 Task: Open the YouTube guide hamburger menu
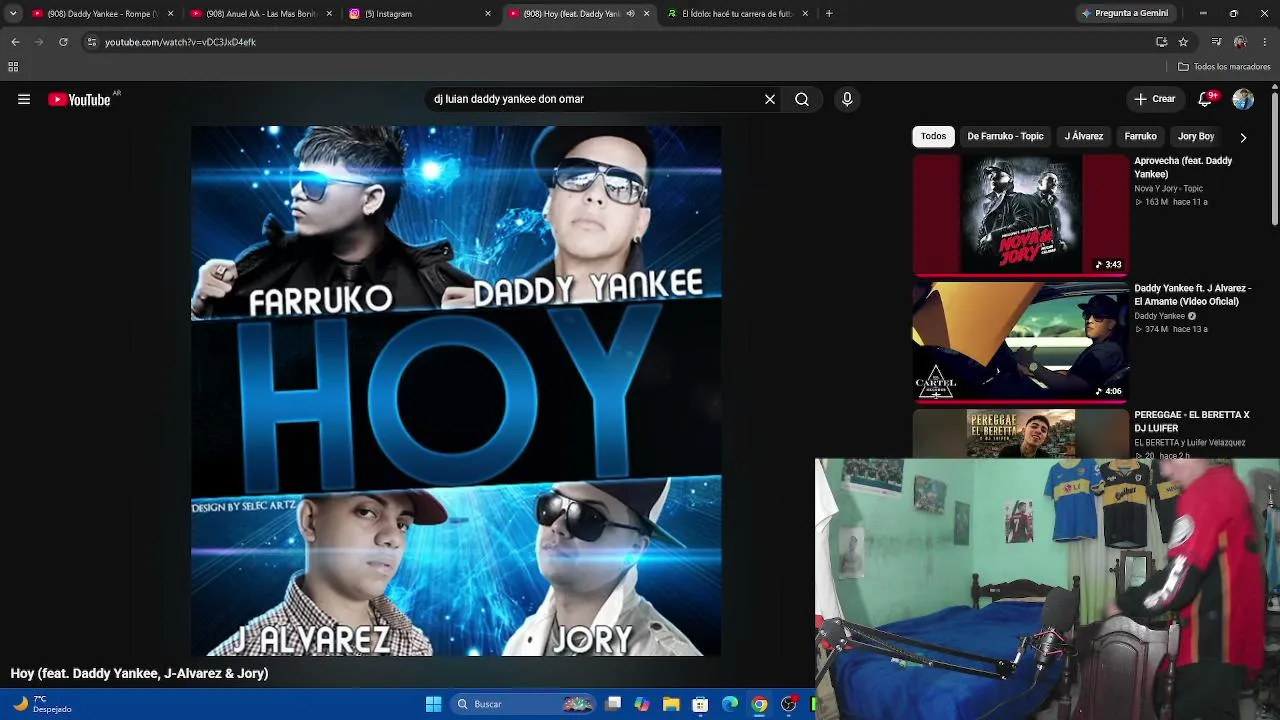pos(24,99)
